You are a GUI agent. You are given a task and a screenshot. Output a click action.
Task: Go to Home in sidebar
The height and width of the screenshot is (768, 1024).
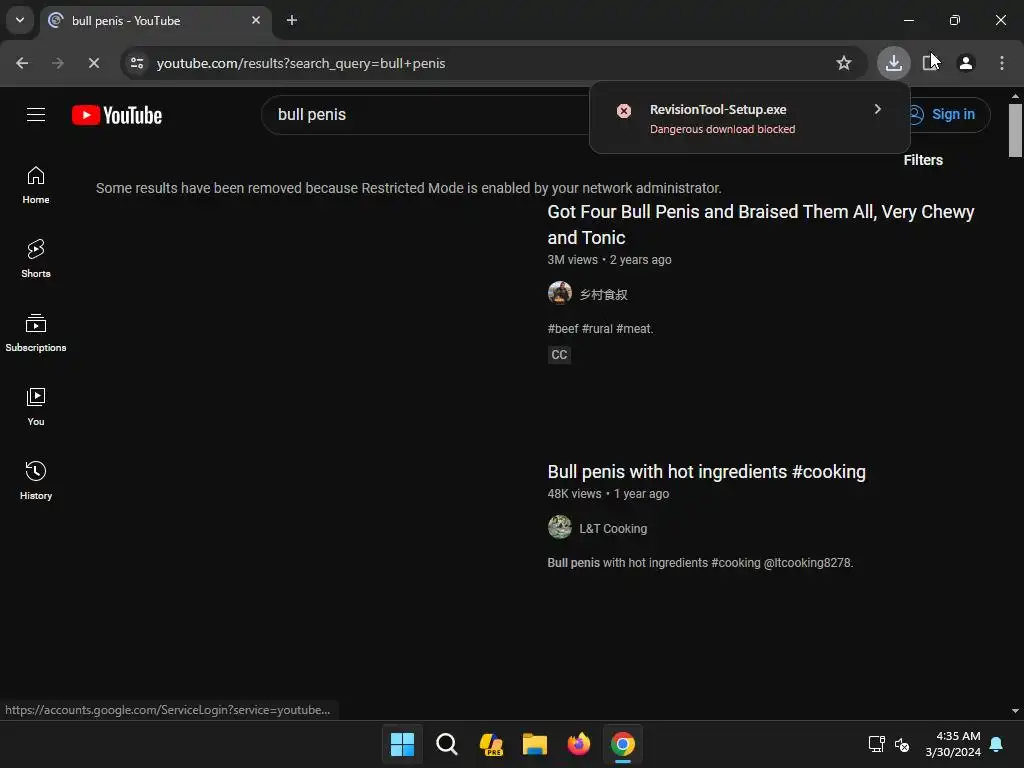[36, 185]
